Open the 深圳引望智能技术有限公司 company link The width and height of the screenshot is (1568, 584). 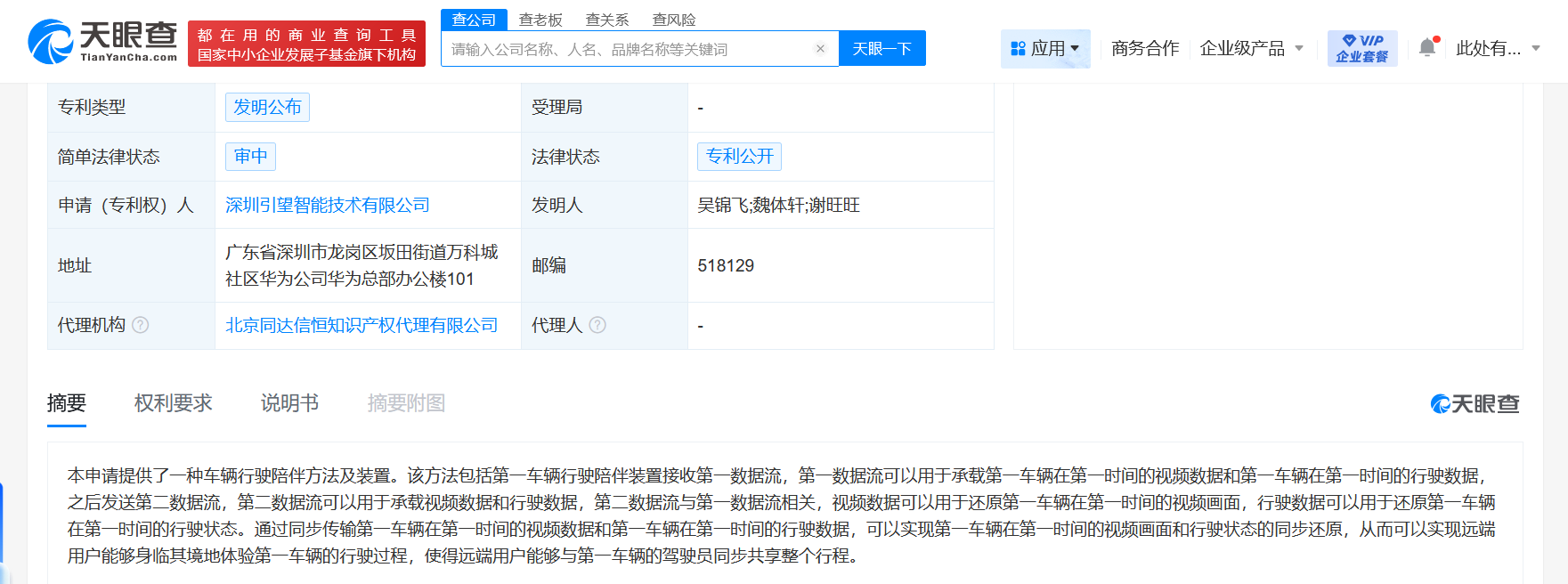(328, 205)
